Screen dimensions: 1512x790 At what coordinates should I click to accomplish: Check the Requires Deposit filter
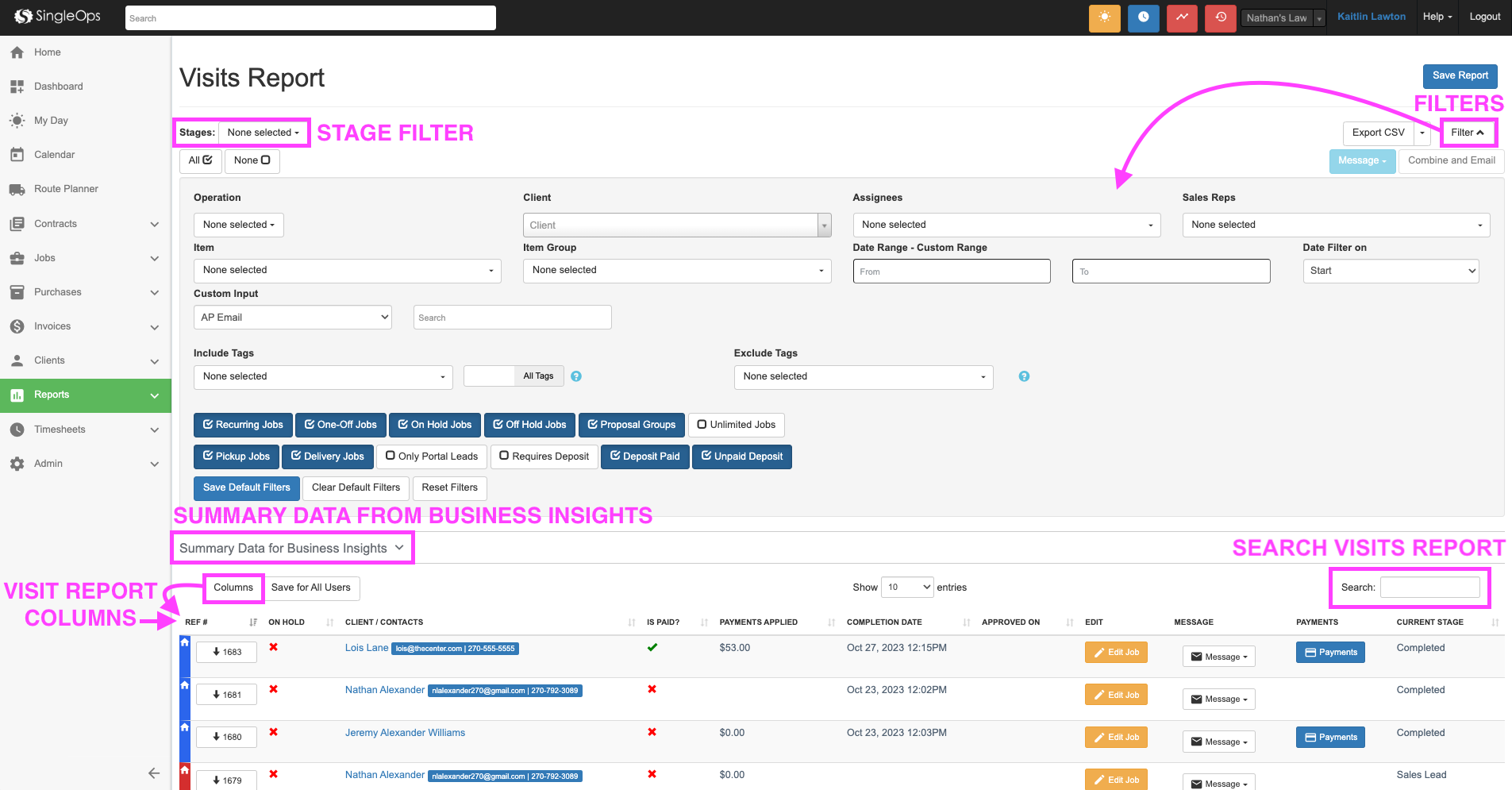(x=544, y=457)
